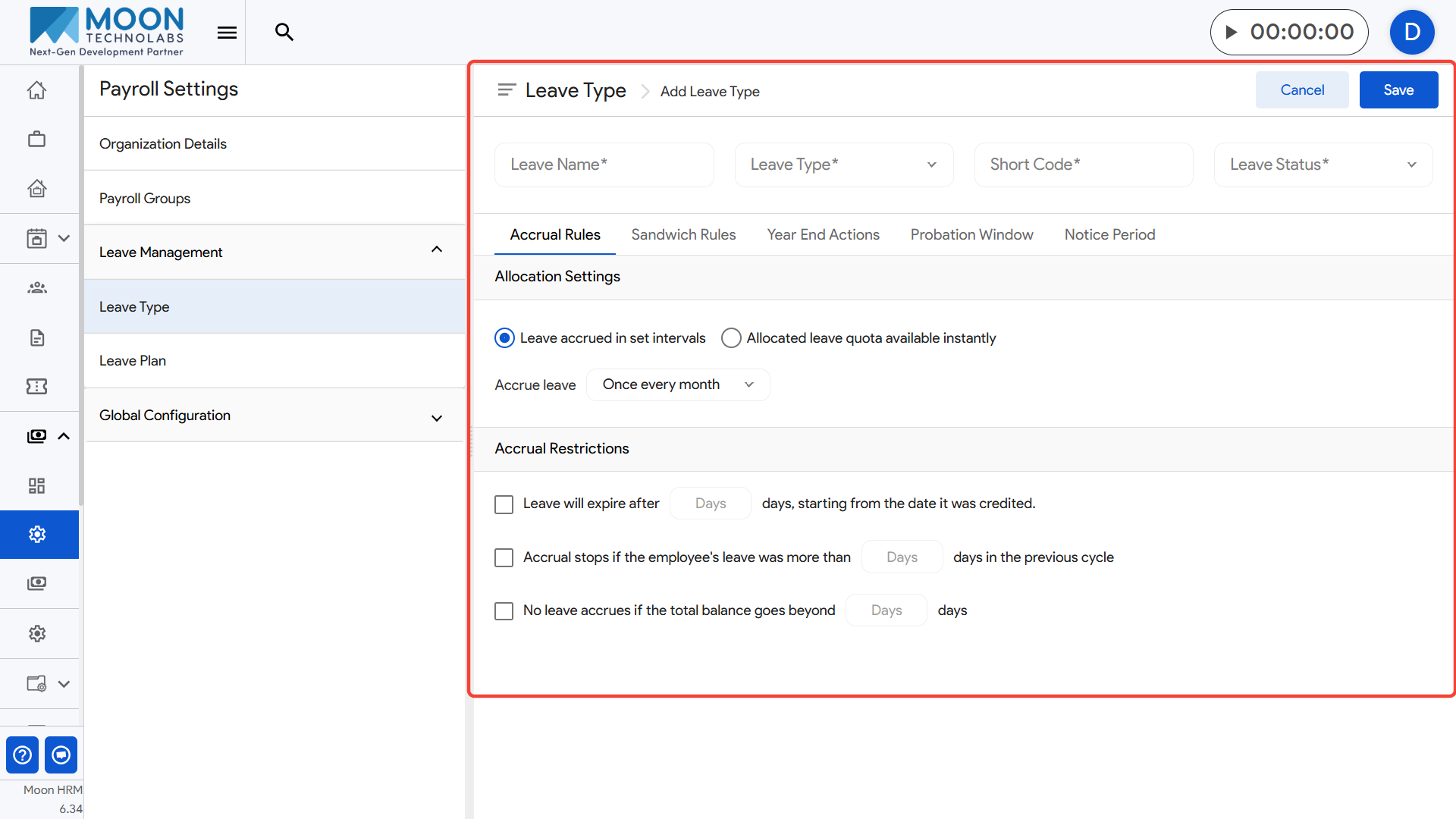1456x819 pixels.
Task: Switch to the Sandwich Rules tab
Action: point(682,235)
